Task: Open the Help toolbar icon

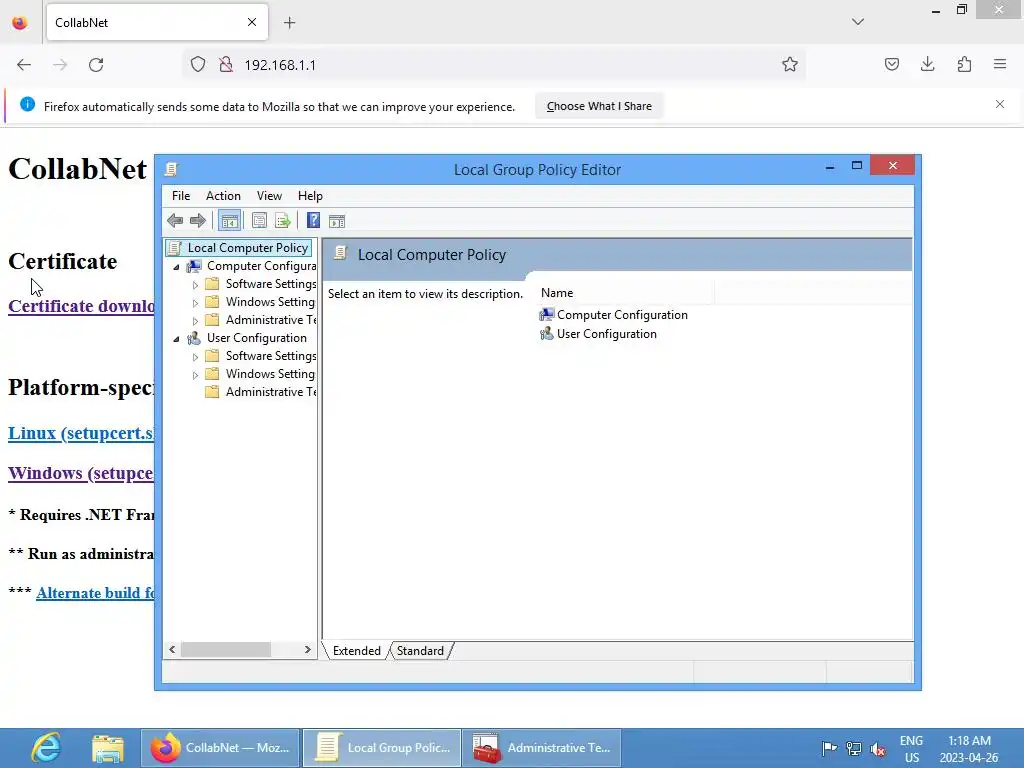Action: tap(313, 221)
